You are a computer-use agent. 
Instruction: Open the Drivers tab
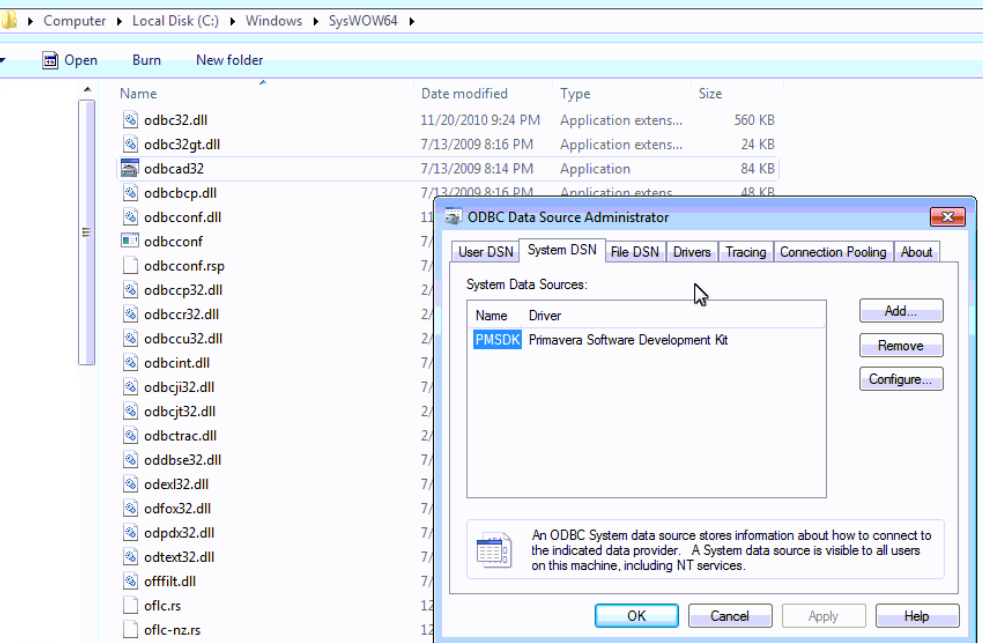coord(691,252)
